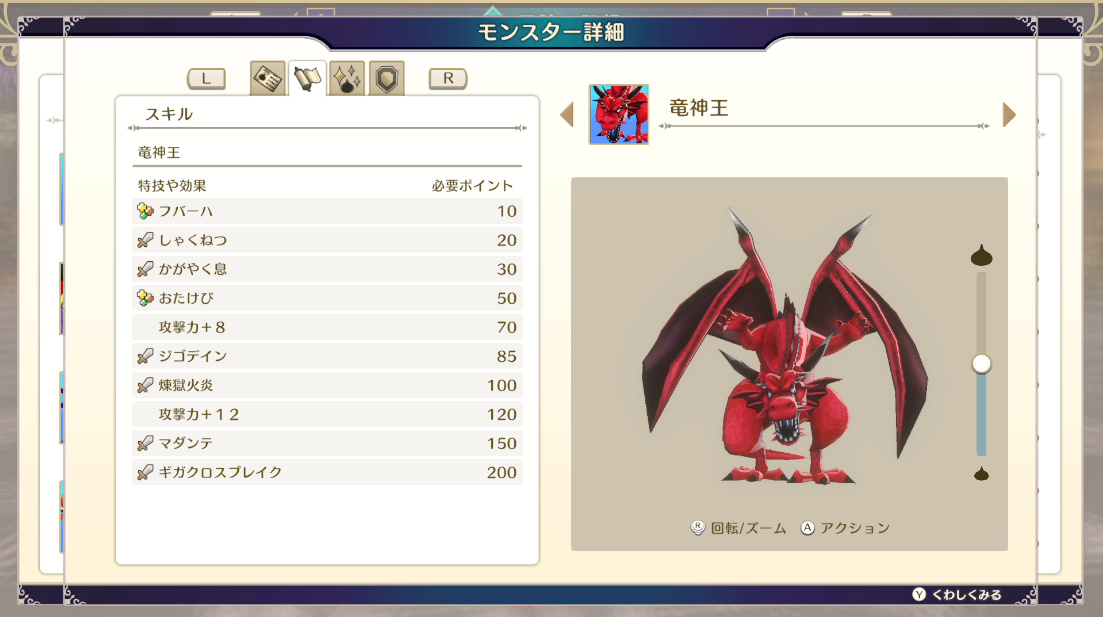
Task: Click the support skill icon beside フバーハ
Action: (145, 211)
